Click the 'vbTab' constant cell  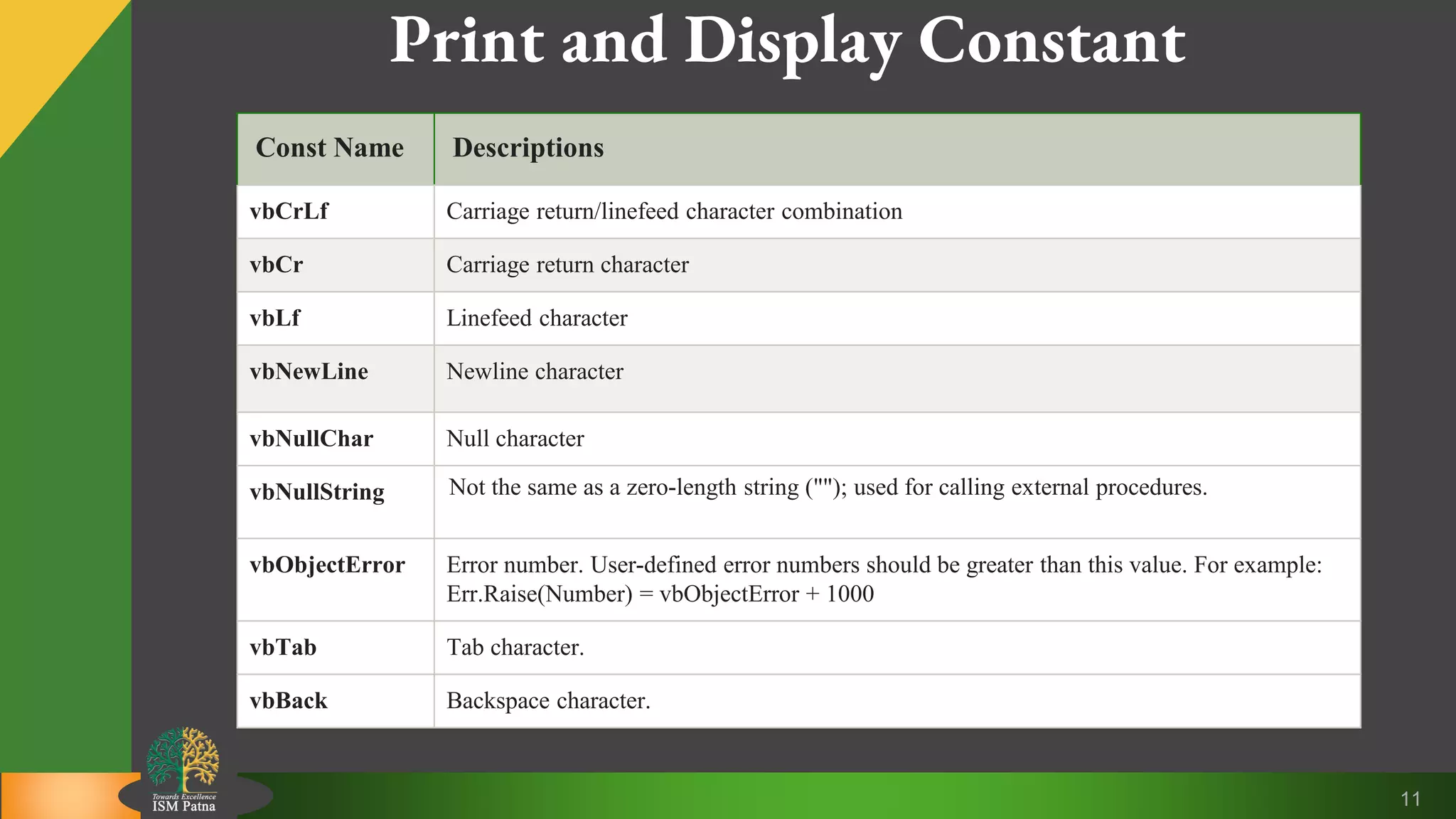pos(336,648)
